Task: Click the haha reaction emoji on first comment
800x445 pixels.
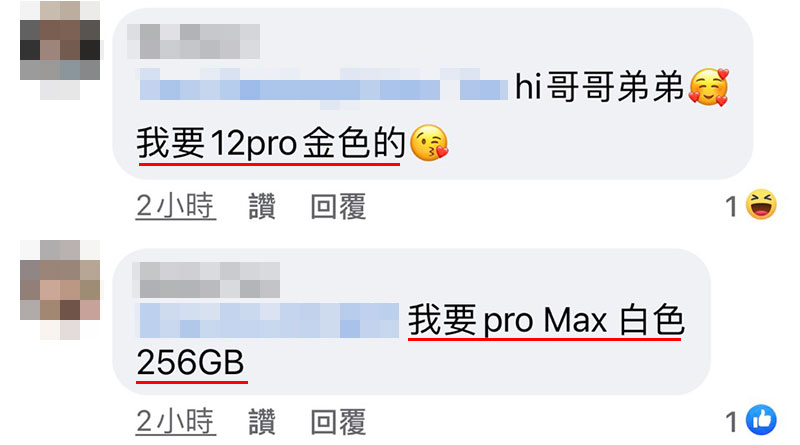Action: 761,205
